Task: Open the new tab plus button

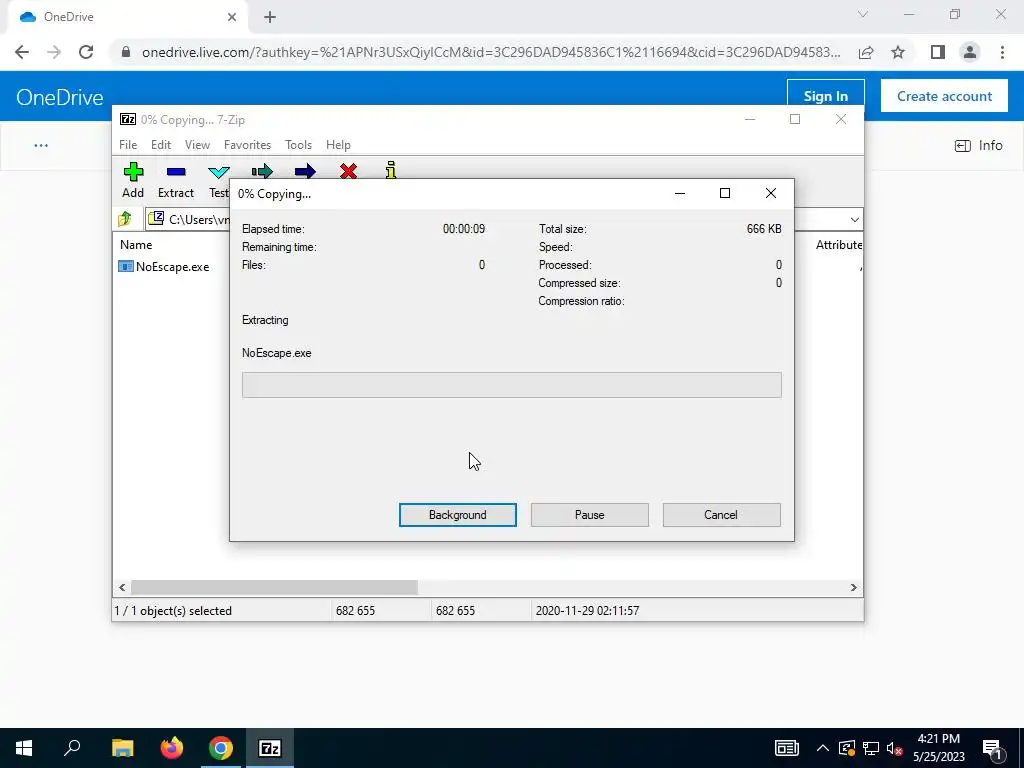Action: tap(270, 17)
